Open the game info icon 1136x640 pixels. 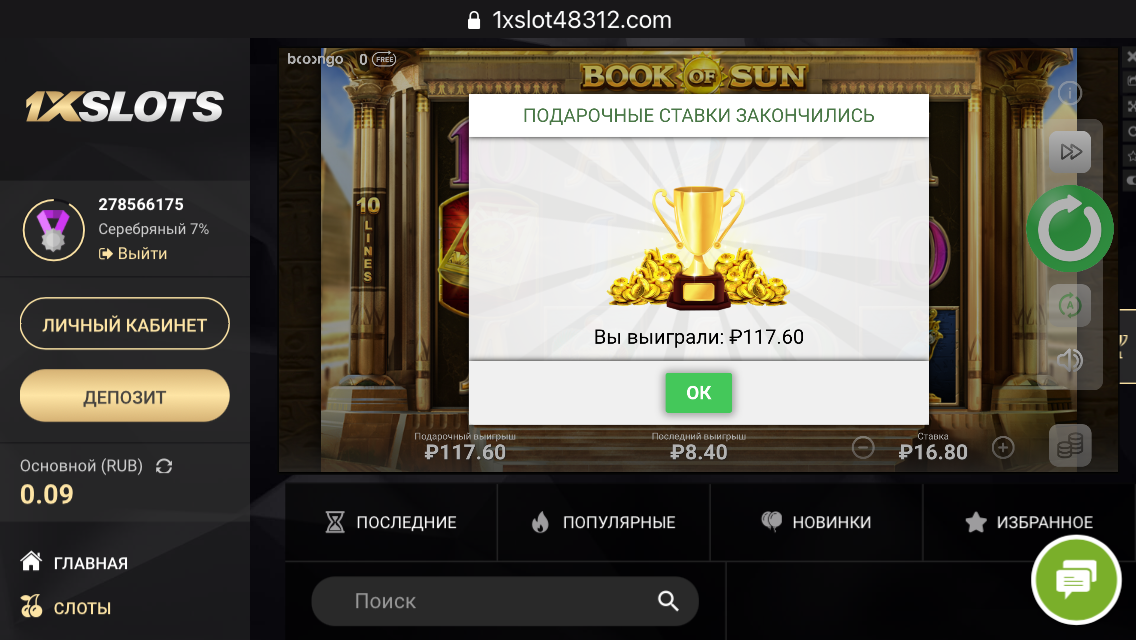click(x=1069, y=93)
